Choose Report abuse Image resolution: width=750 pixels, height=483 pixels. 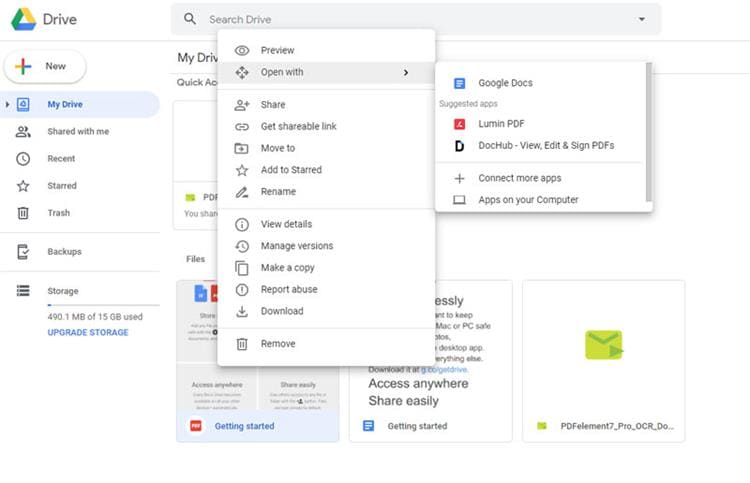tap(326, 289)
